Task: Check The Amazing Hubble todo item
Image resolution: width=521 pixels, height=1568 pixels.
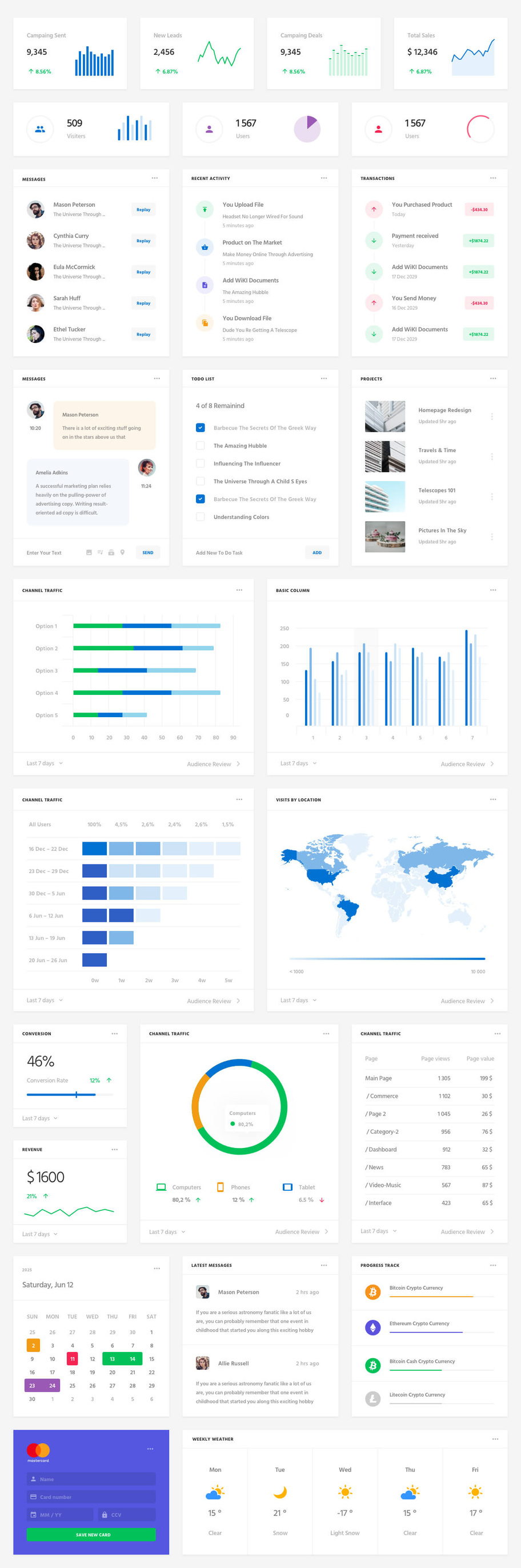Action: point(201,446)
